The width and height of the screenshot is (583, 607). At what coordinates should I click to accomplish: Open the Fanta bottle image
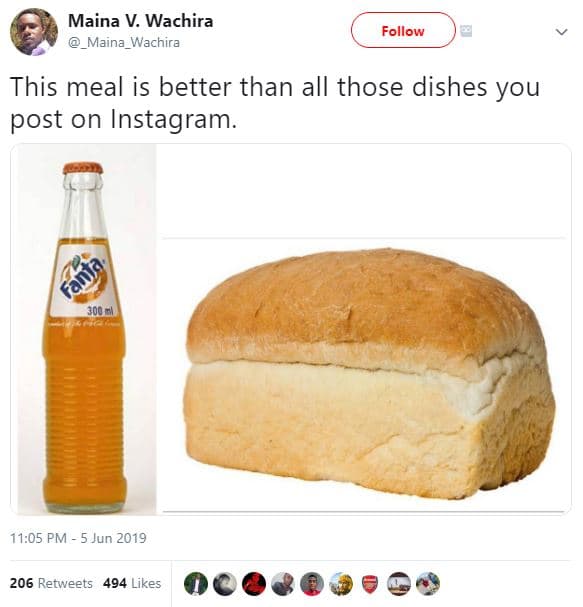tap(84, 329)
